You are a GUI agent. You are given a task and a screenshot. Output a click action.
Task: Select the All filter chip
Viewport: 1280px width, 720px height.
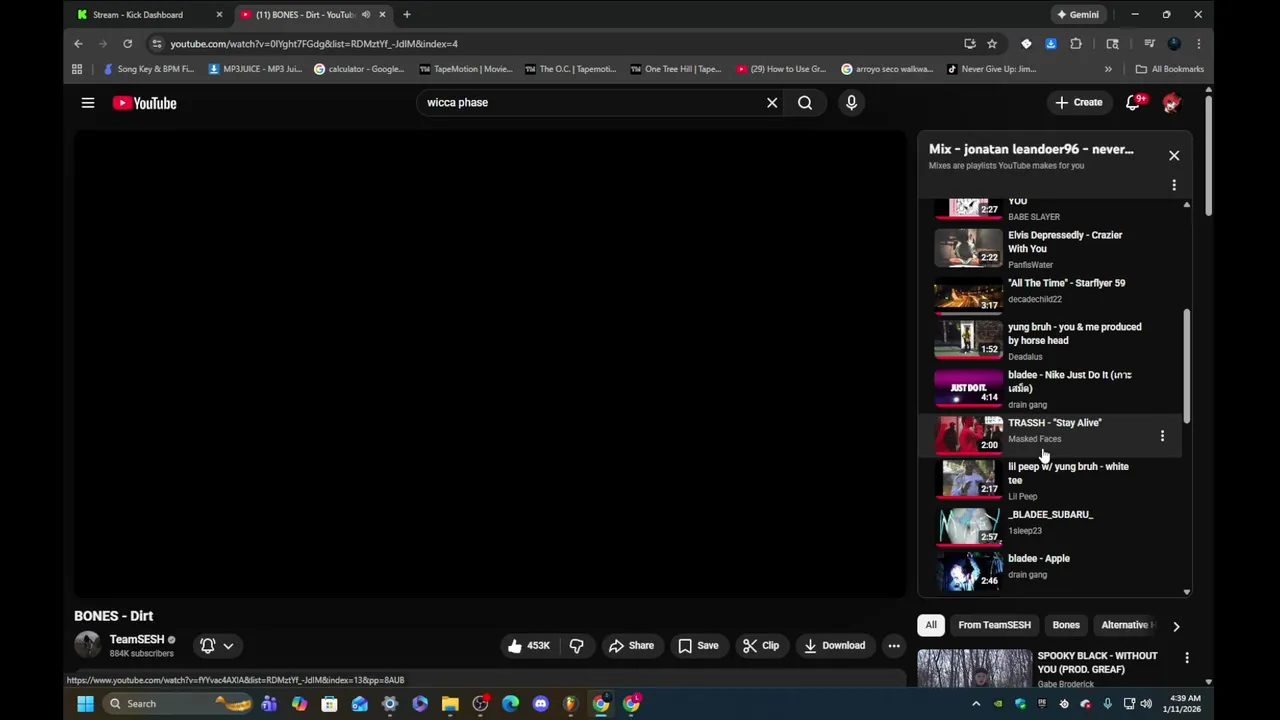(x=931, y=625)
